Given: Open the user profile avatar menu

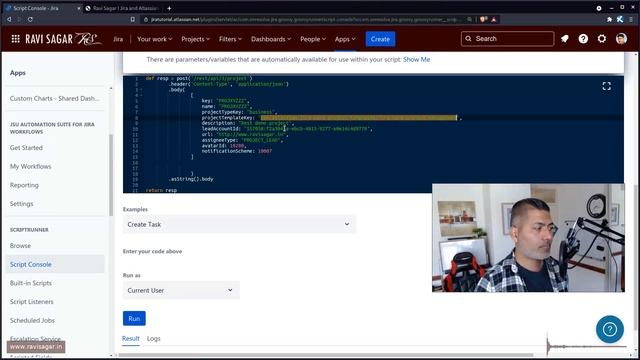Looking at the screenshot, I should click(x=621, y=39).
